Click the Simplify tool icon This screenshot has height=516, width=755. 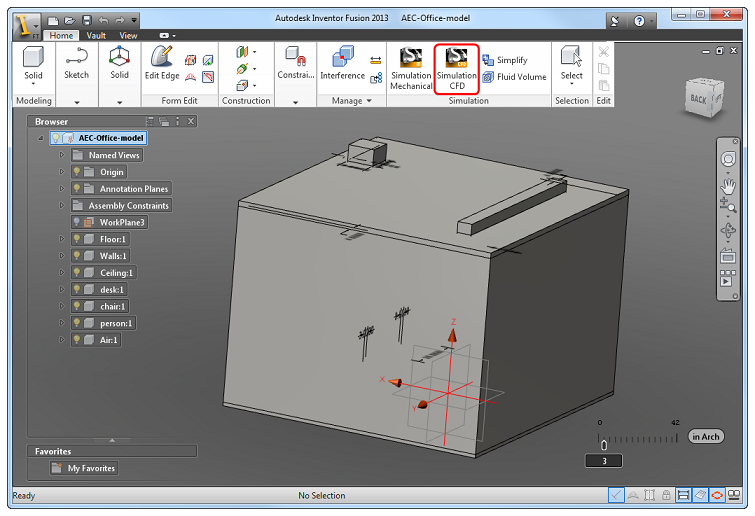pos(488,60)
